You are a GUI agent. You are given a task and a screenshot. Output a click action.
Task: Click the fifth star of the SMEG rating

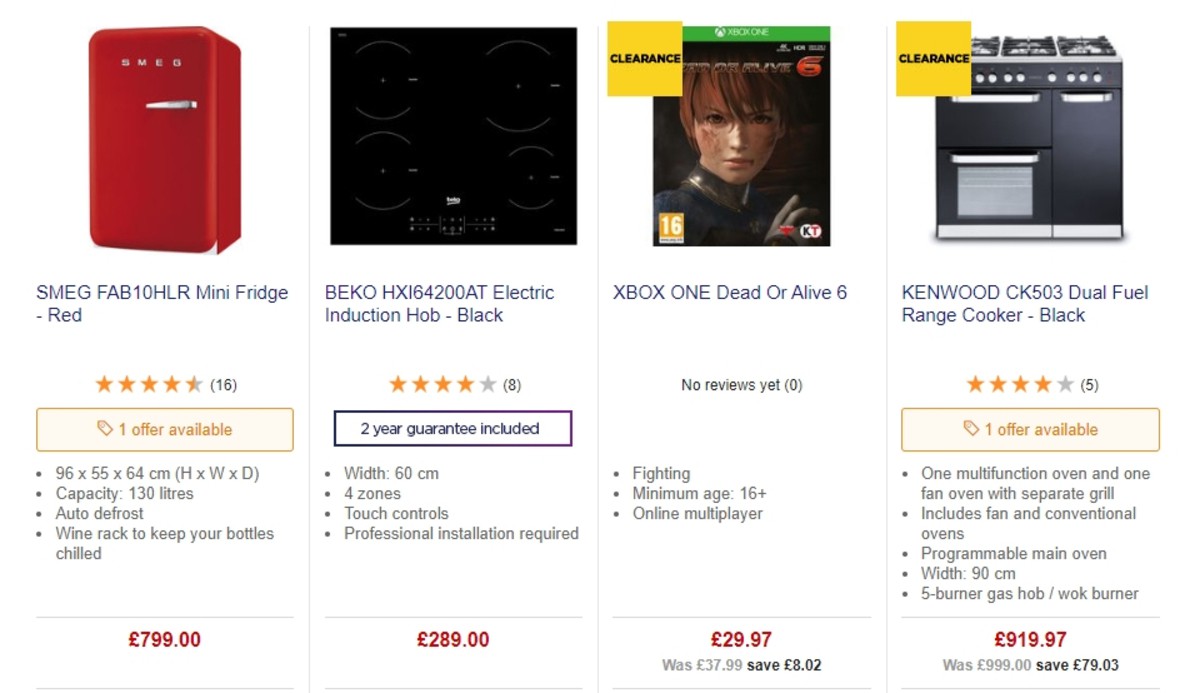(x=193, y=383)
